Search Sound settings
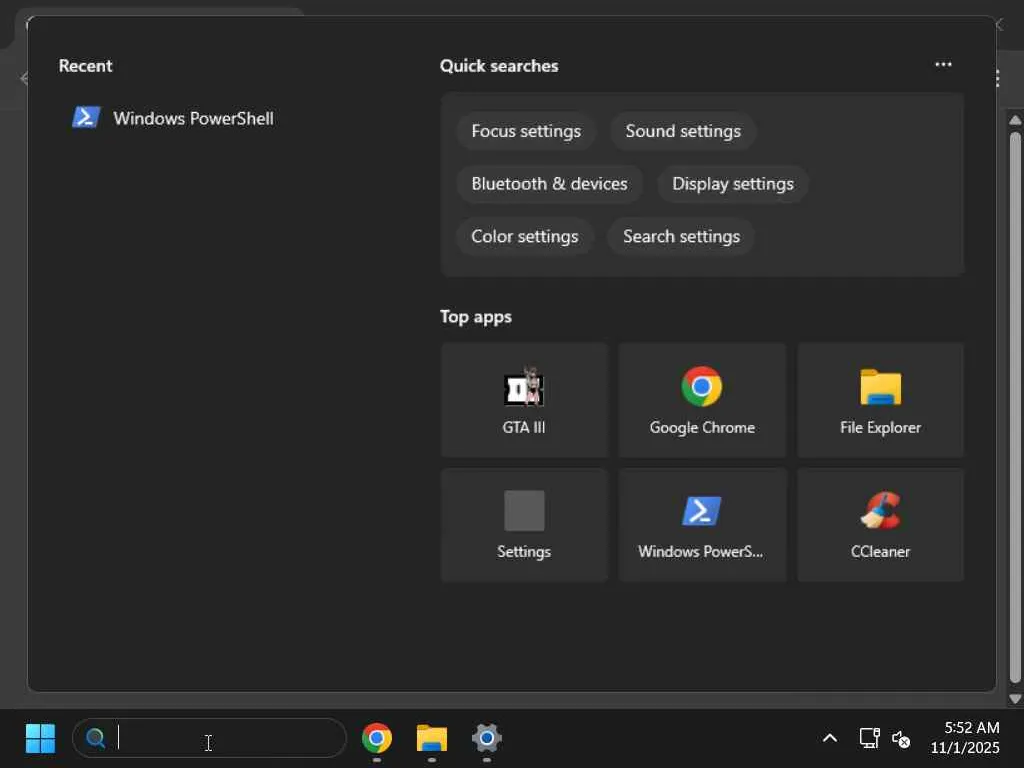This screenshot has width=1024, height=768. 683,131
